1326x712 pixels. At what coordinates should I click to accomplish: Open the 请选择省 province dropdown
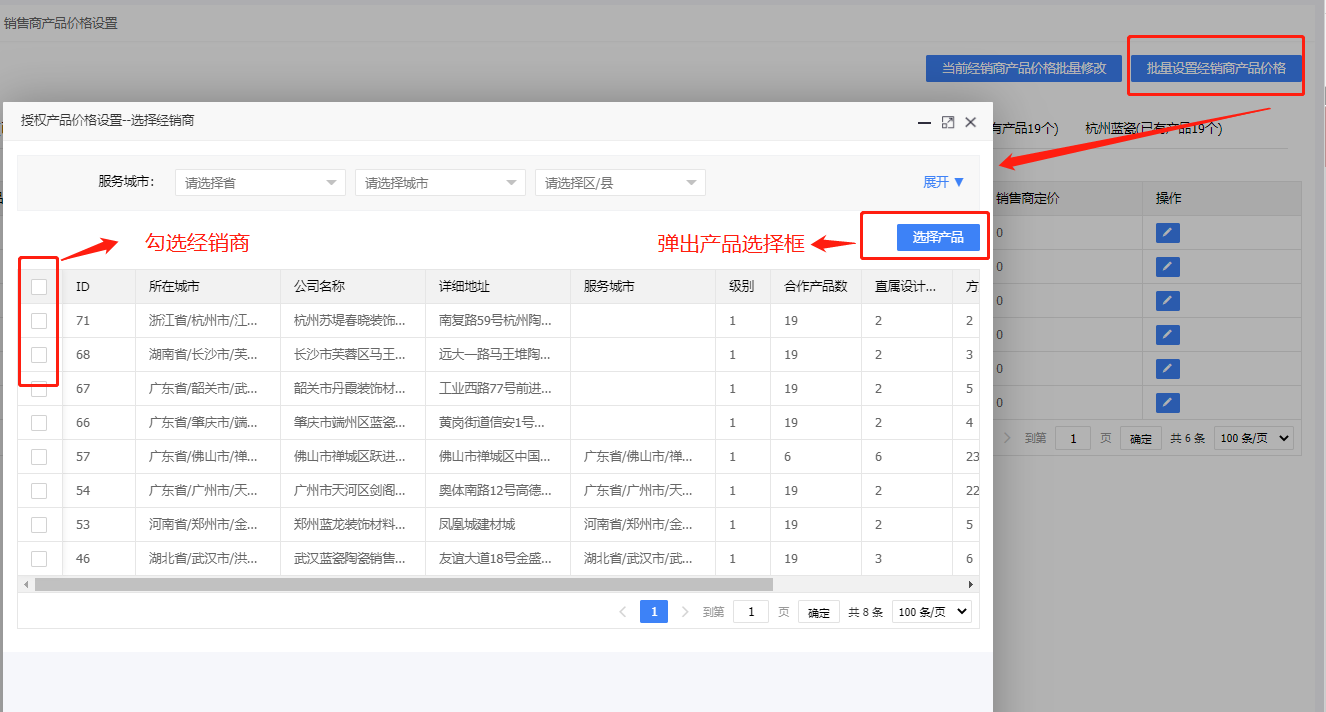click(260, 183)
